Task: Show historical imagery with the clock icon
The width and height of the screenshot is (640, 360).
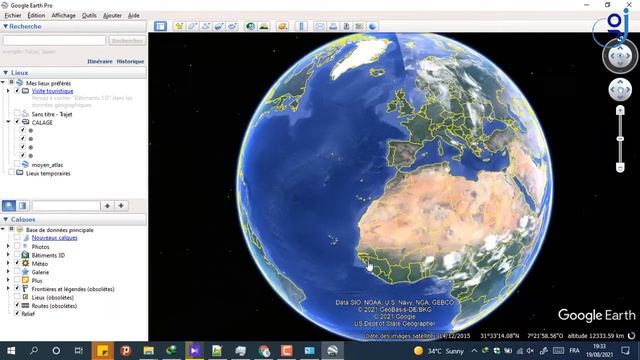Action: point(250,26)
